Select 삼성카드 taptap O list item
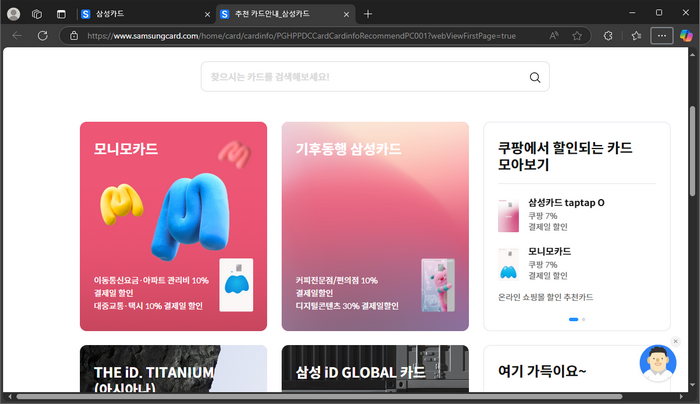Image resolution: width=700 pixels, height=404 pixels. pos(577,215)
